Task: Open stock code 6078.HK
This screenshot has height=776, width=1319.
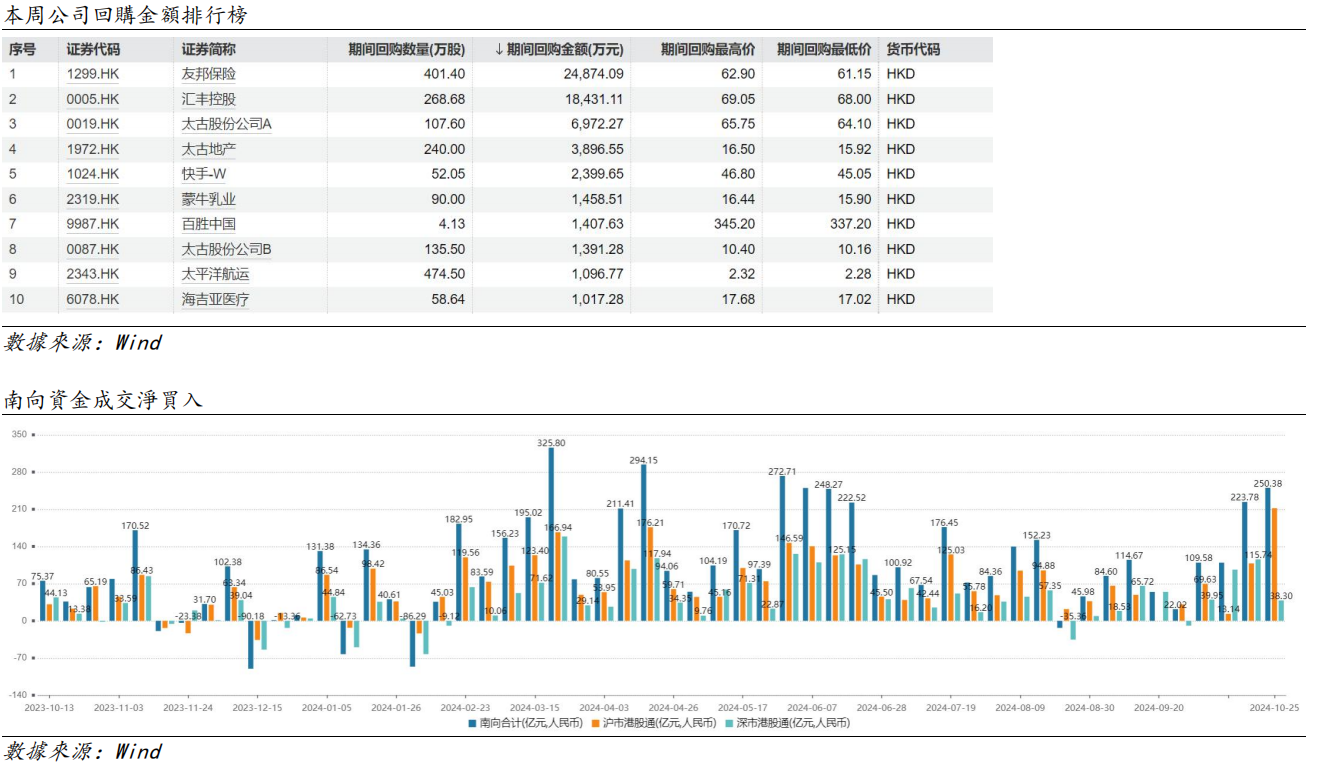Action: tap(93, 299)
